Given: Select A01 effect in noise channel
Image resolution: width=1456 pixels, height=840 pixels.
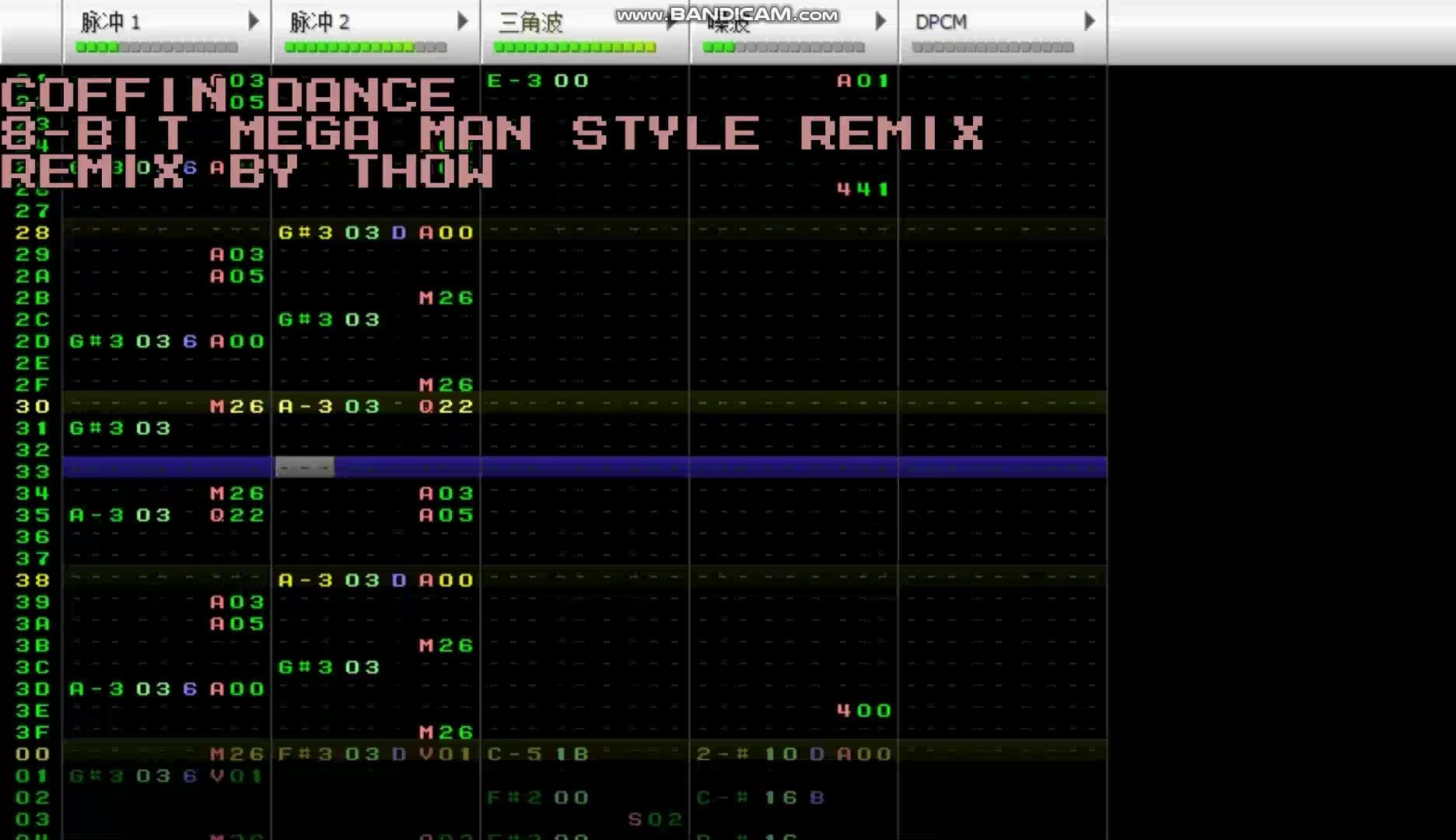Looking at the screenshot, I should (x=864, y=81).
